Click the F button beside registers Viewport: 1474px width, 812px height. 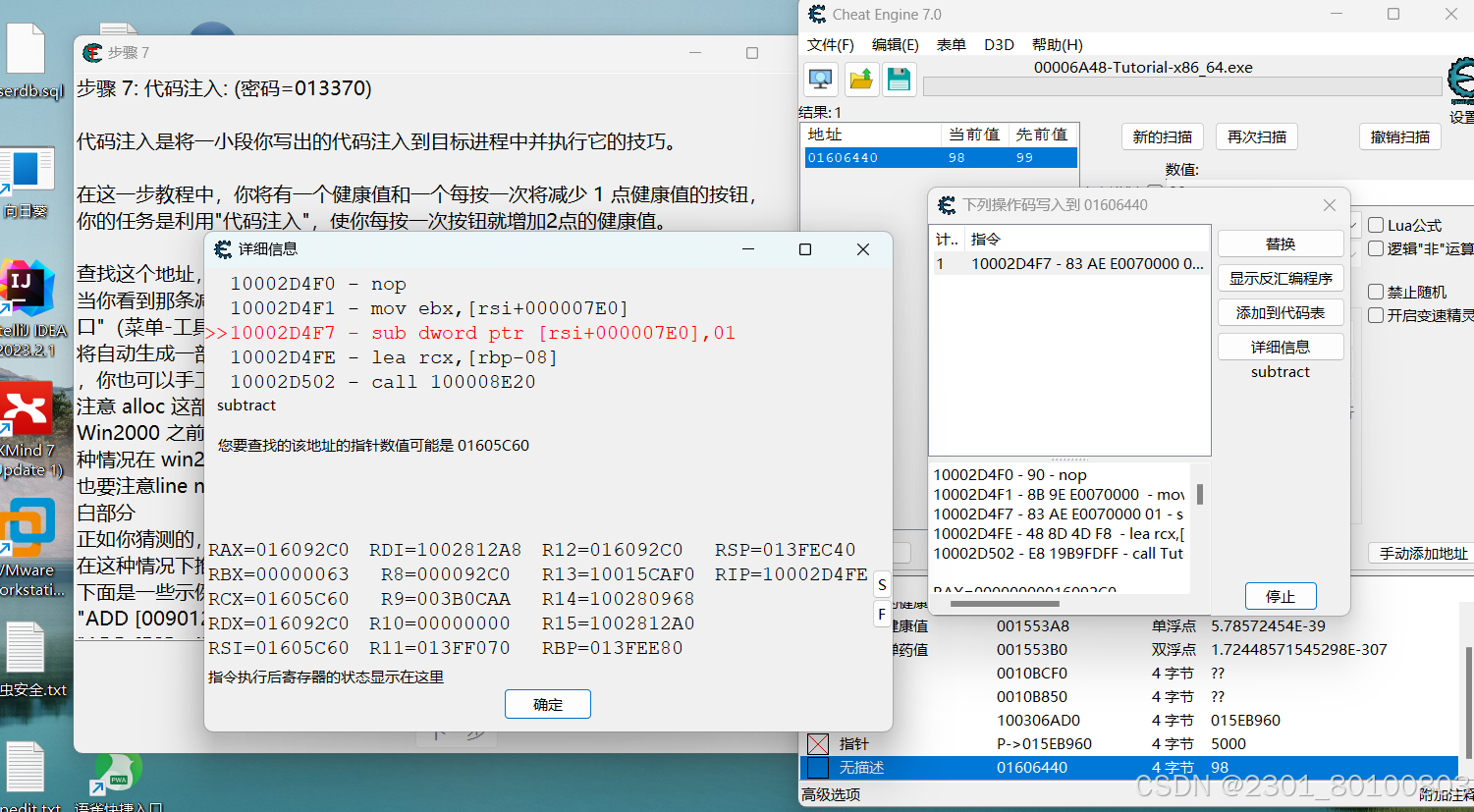[x=882, y=615]
